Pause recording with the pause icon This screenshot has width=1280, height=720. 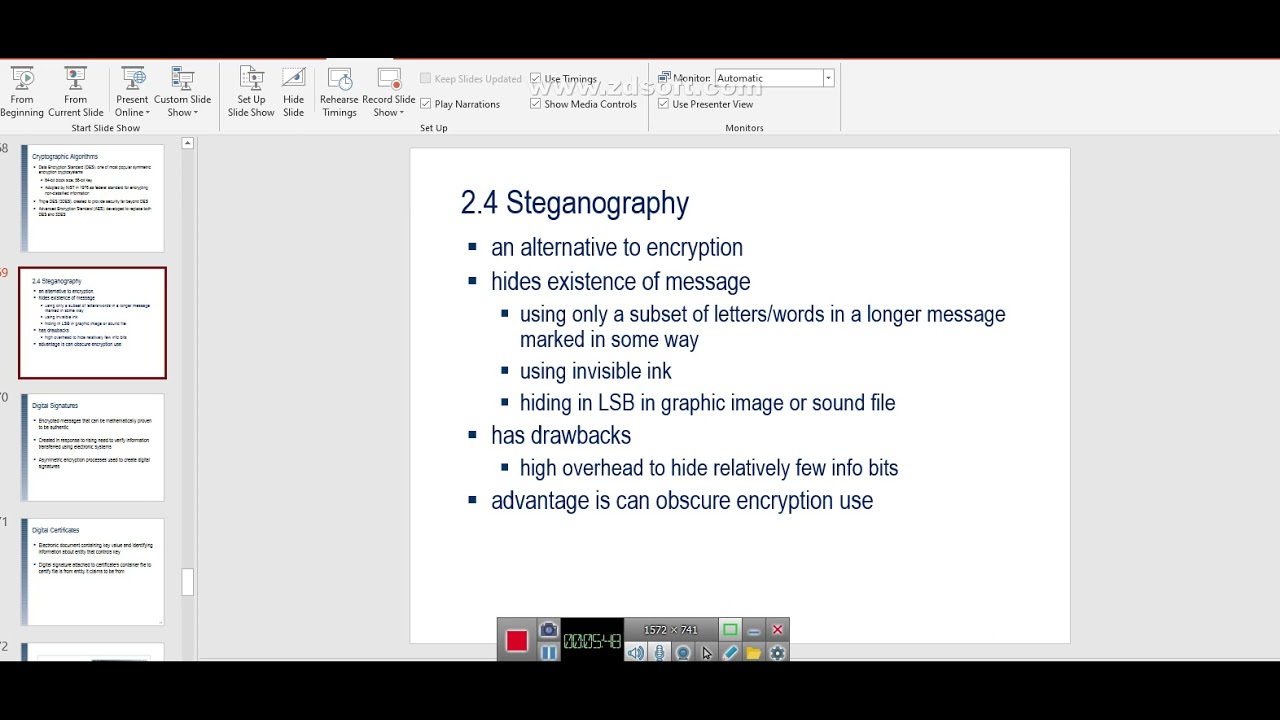tap(548, 652)
